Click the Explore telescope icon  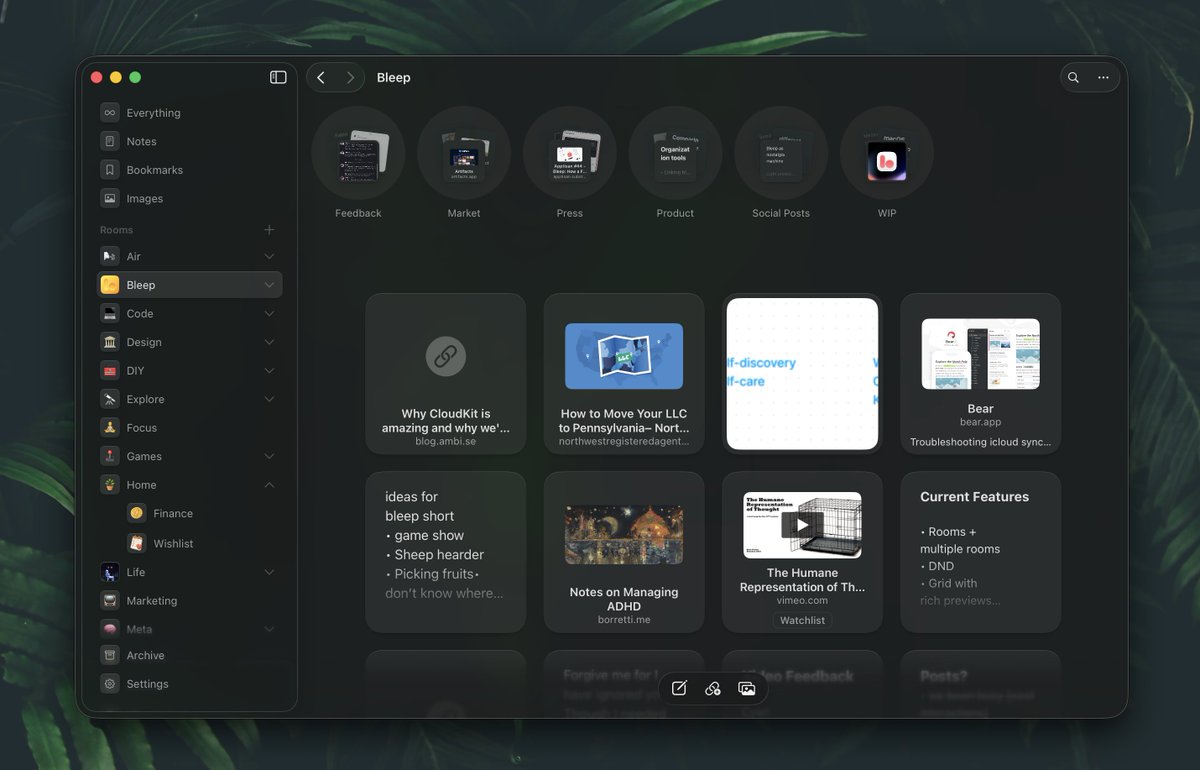110,399
